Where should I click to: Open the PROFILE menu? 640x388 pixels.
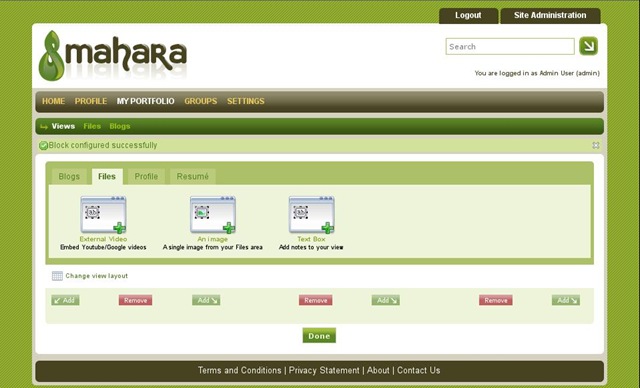pyautogui.click(x=91, y=101)
